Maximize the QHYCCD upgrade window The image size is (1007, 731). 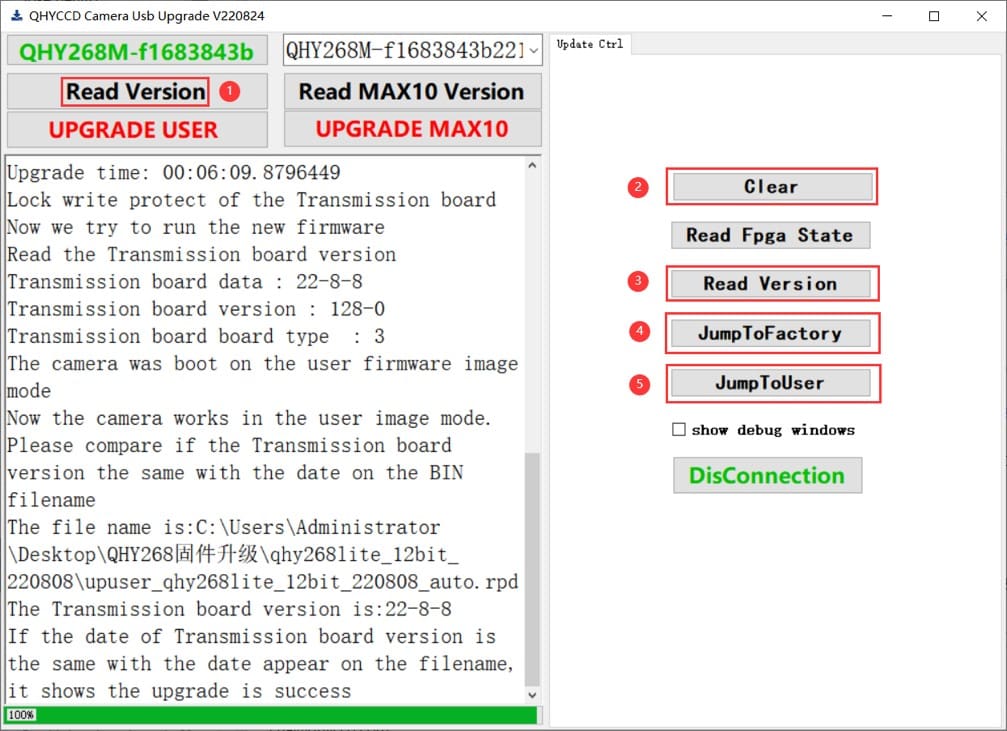click(x=934, y=16)
